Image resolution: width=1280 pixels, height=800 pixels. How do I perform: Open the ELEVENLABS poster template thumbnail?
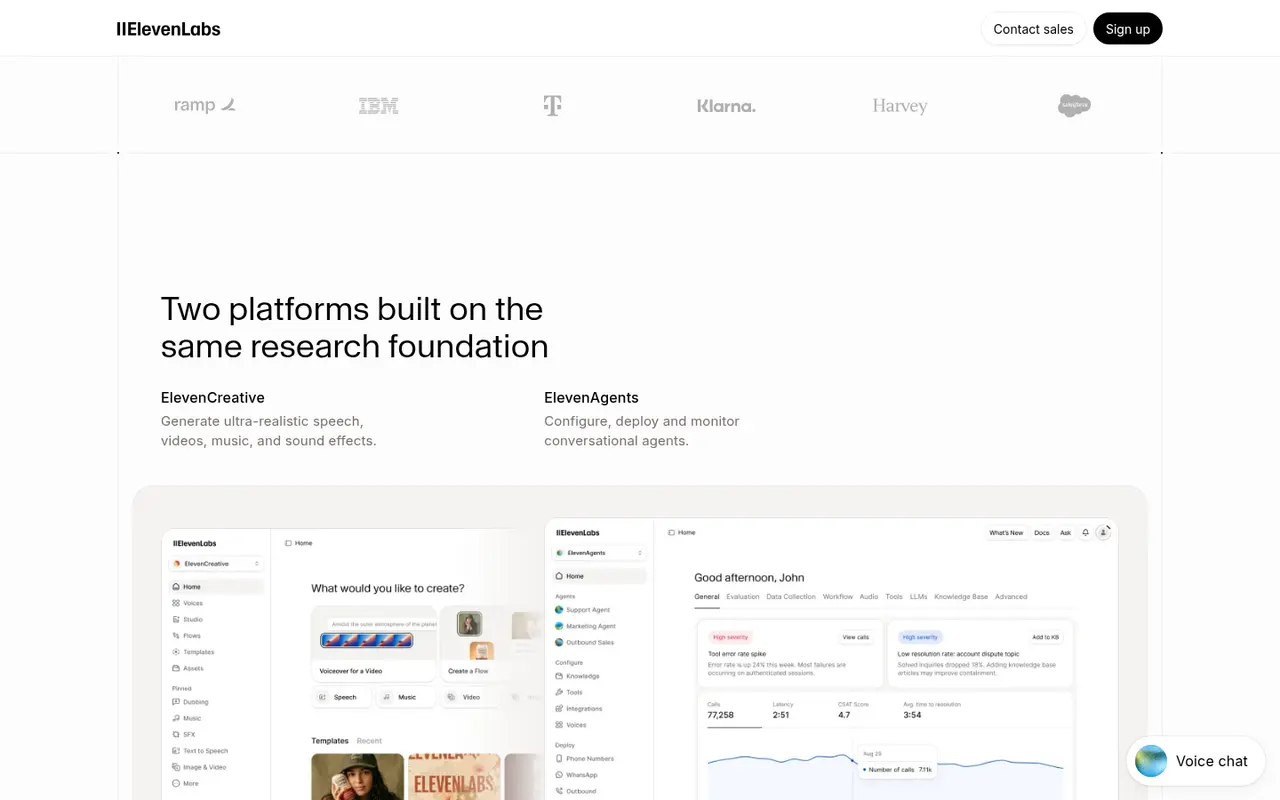coord(454,776)
